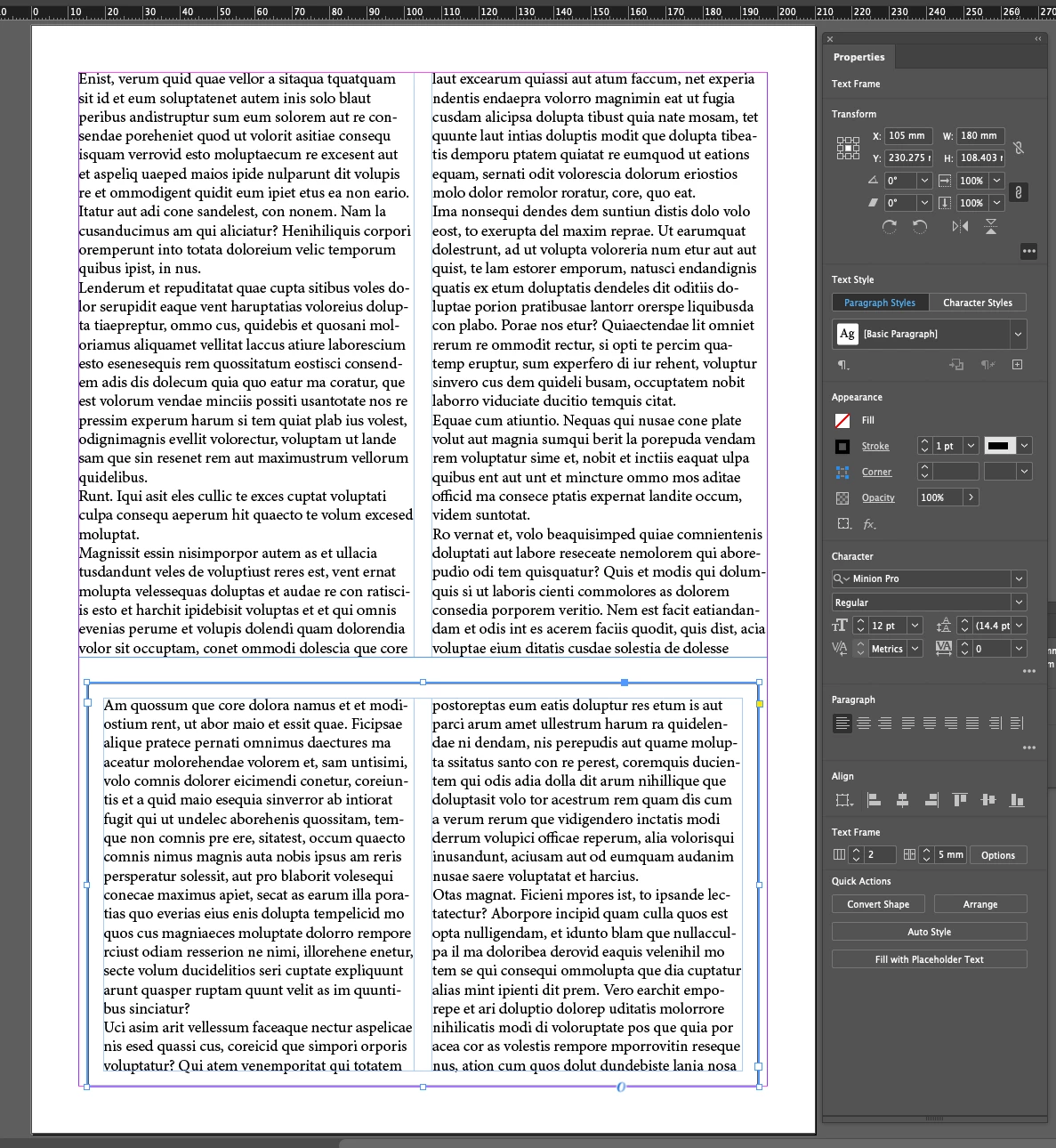1056x1148 pixels.
Task: Open text frame Options button
Action: 998,854
